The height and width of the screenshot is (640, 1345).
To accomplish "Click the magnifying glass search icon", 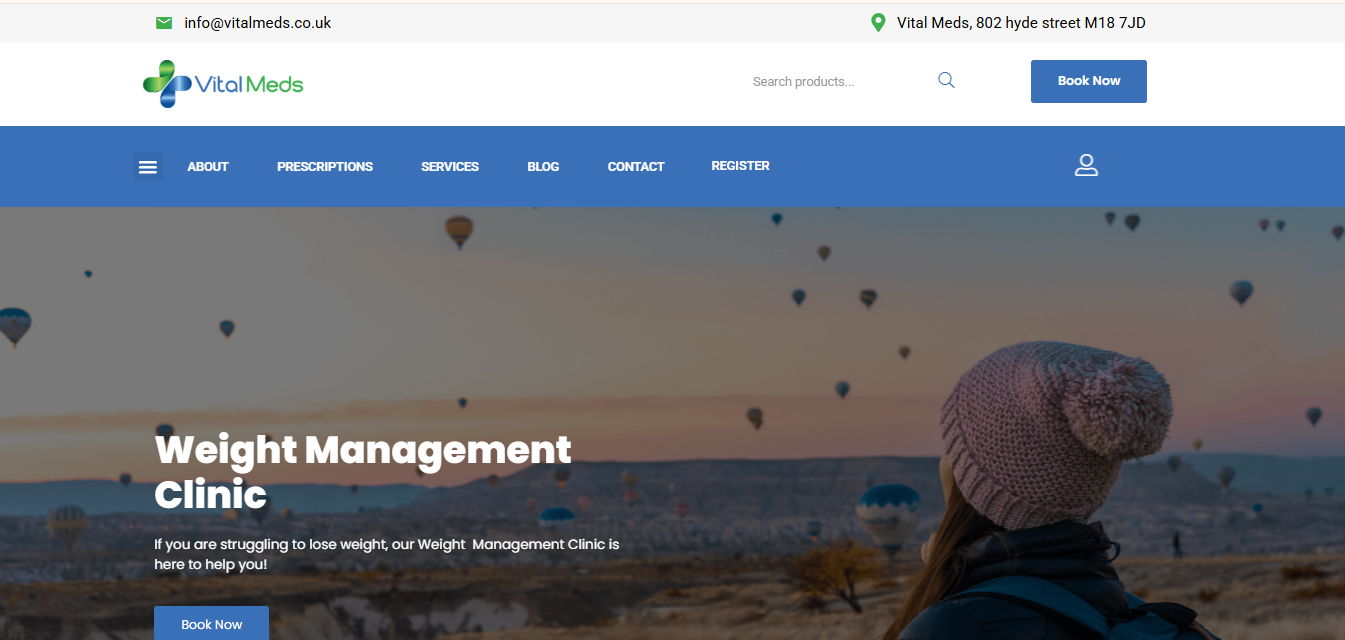I will [946, 81].
